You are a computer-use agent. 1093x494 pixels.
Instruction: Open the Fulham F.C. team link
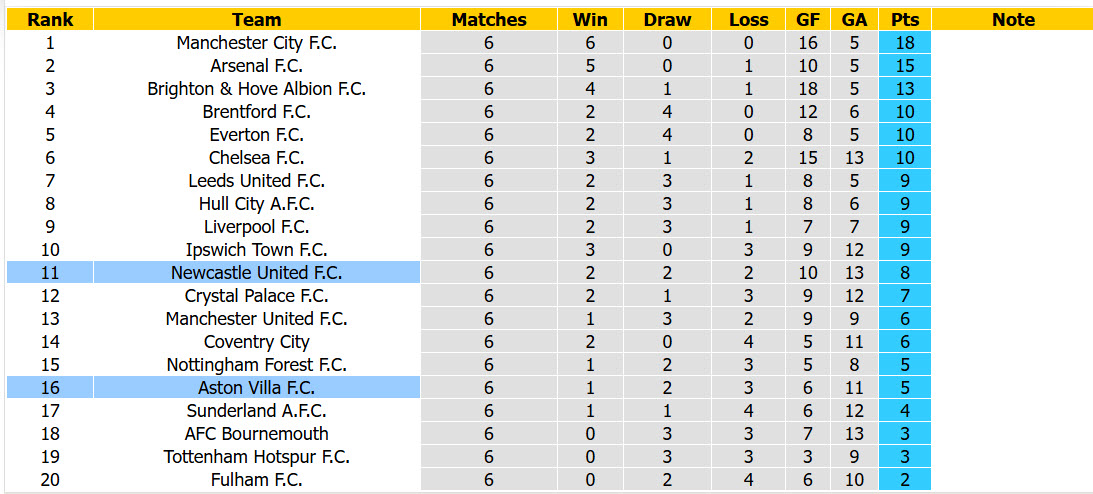pos(257,480)
